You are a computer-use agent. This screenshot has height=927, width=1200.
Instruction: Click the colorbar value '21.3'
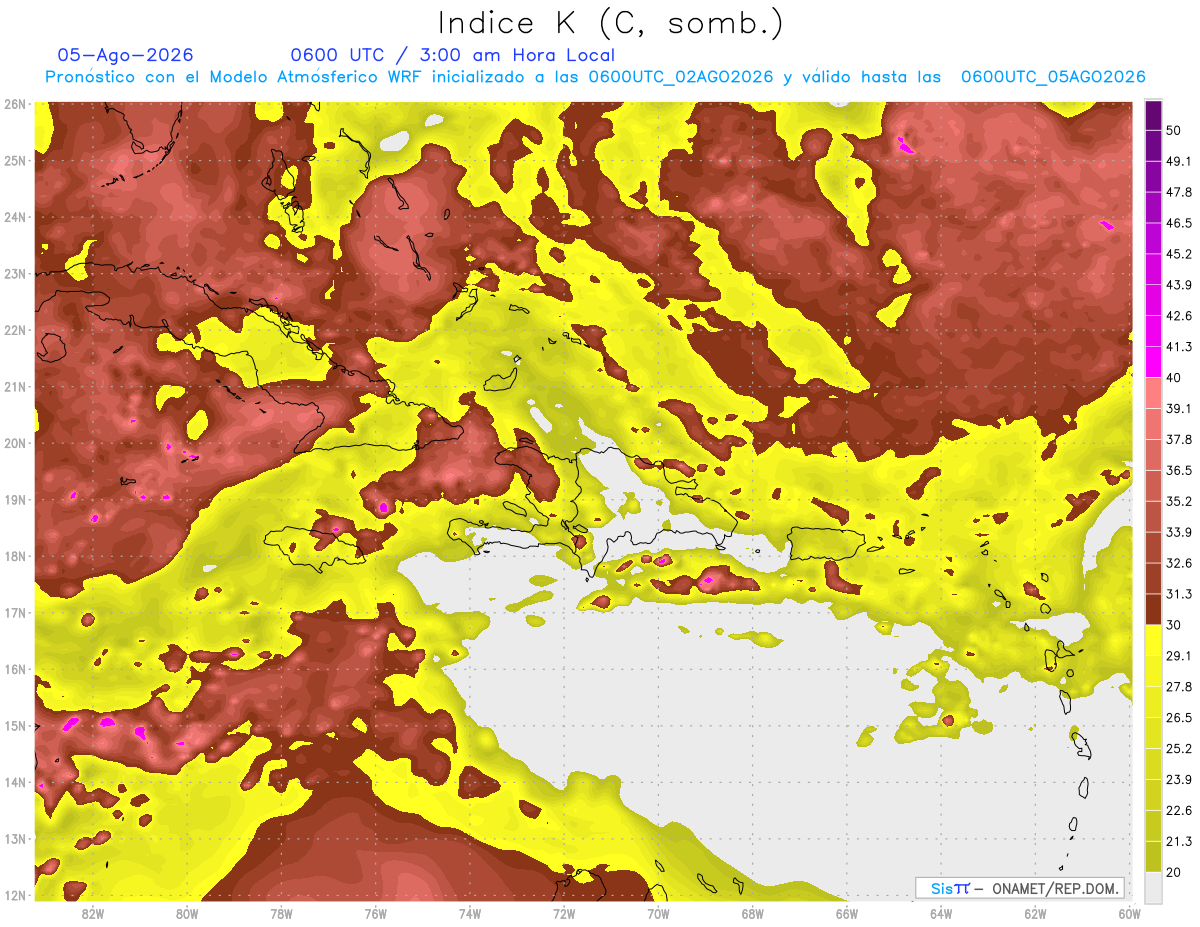[x=1179, y=841]
